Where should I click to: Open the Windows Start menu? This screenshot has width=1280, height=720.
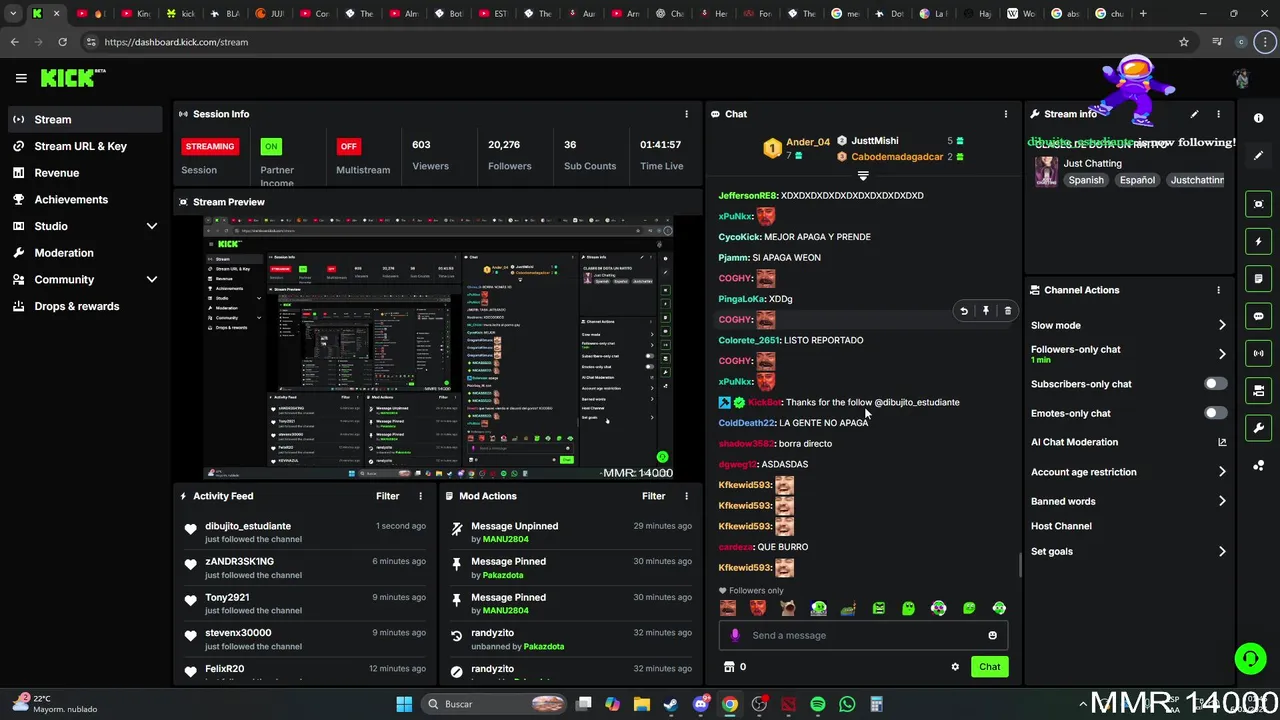(404, 704)
